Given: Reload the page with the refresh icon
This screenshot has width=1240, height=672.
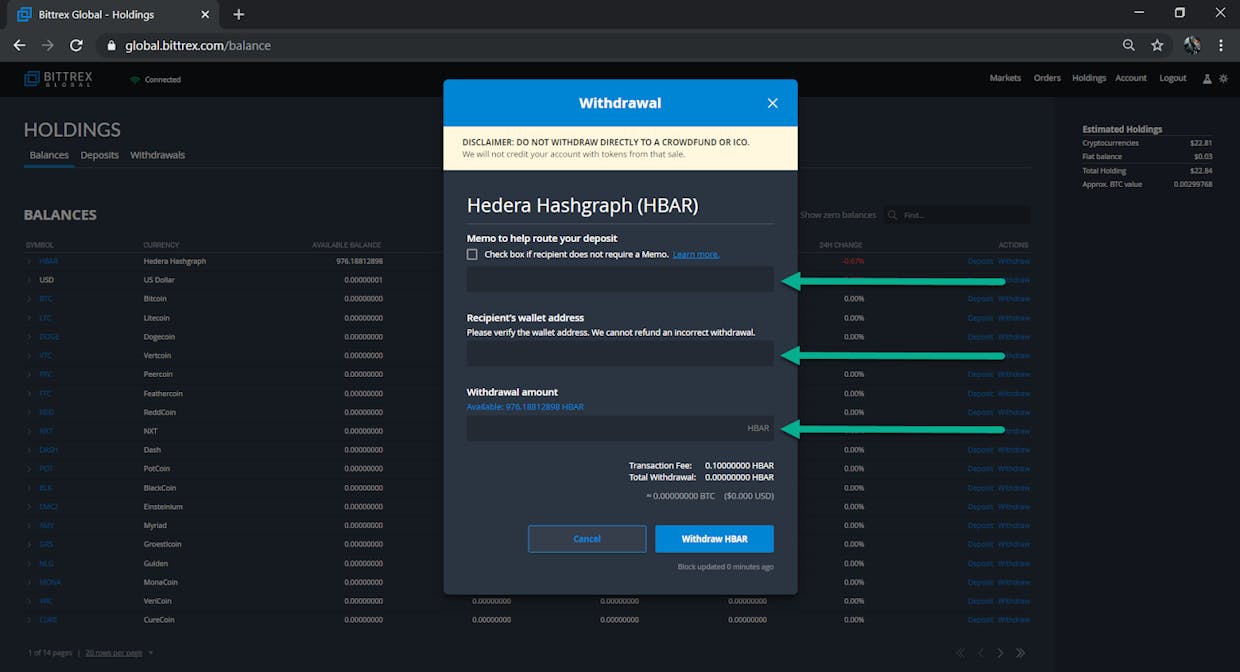Looking at the screenshot, I should click(x=76, y=45).
